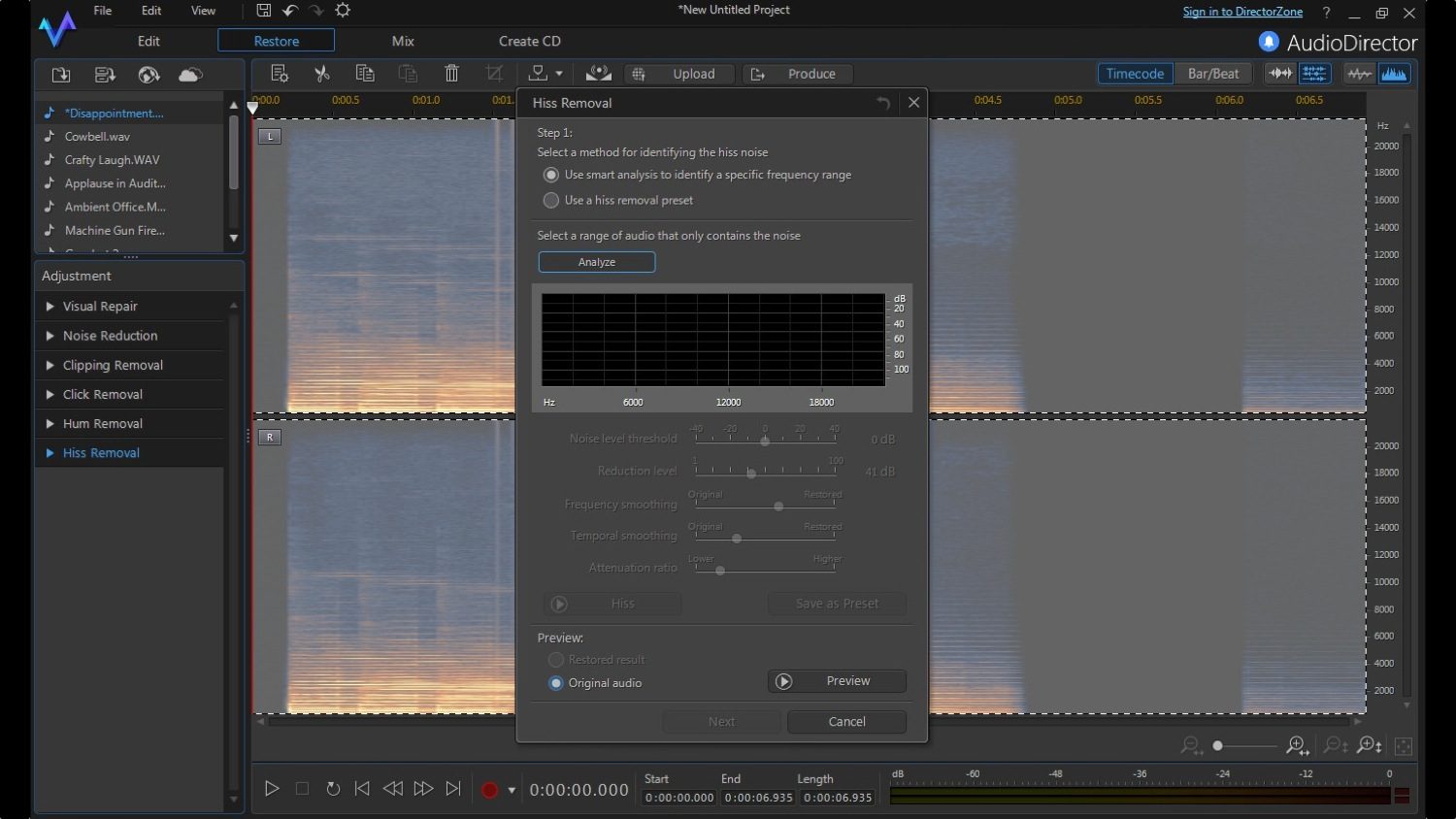The image size is (1456, 819).
Task: Click the scissors cut icon
Action: click(x=322, y=74)
